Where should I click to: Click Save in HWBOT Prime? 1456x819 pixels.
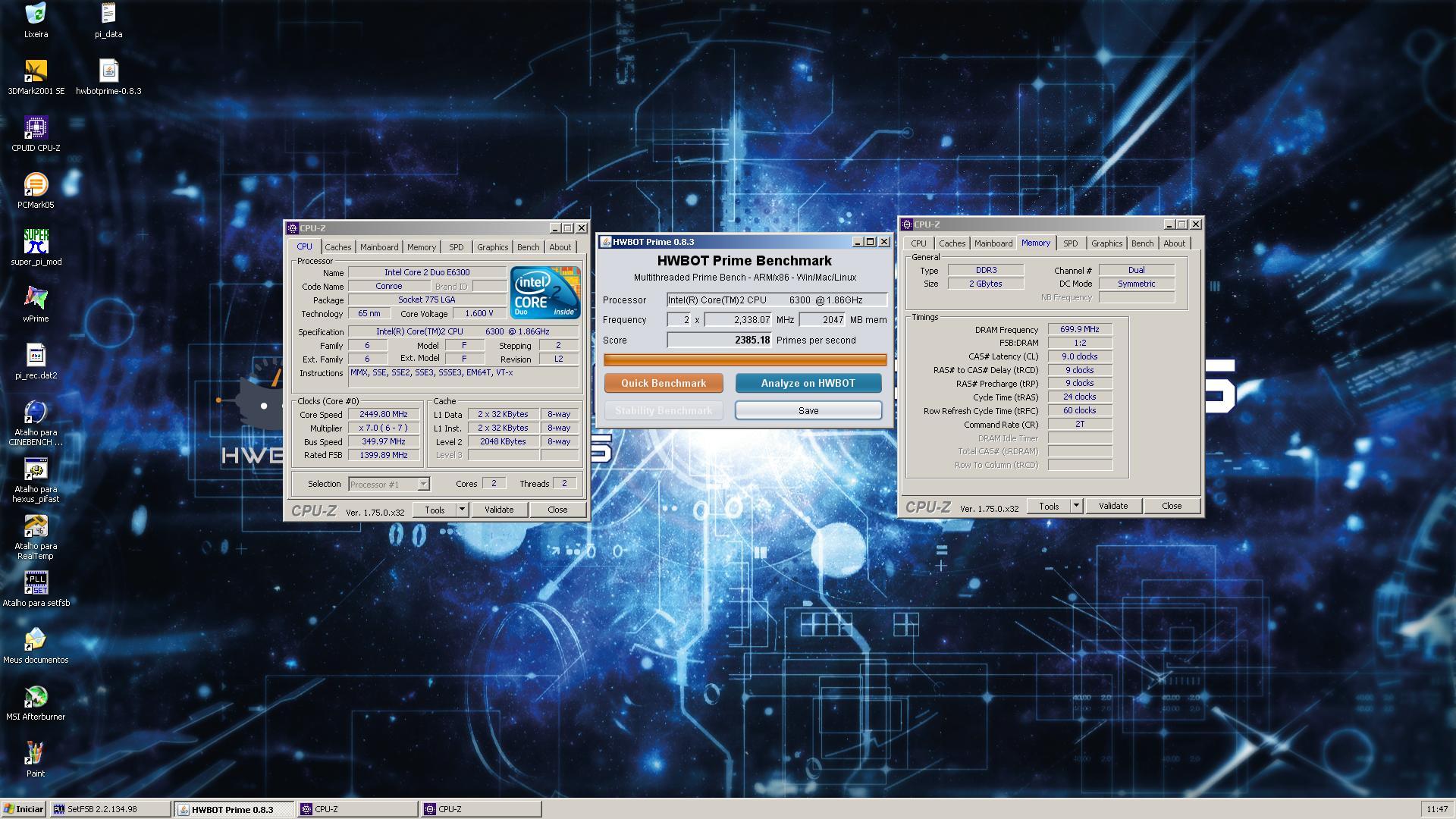(x=808, y=410)
